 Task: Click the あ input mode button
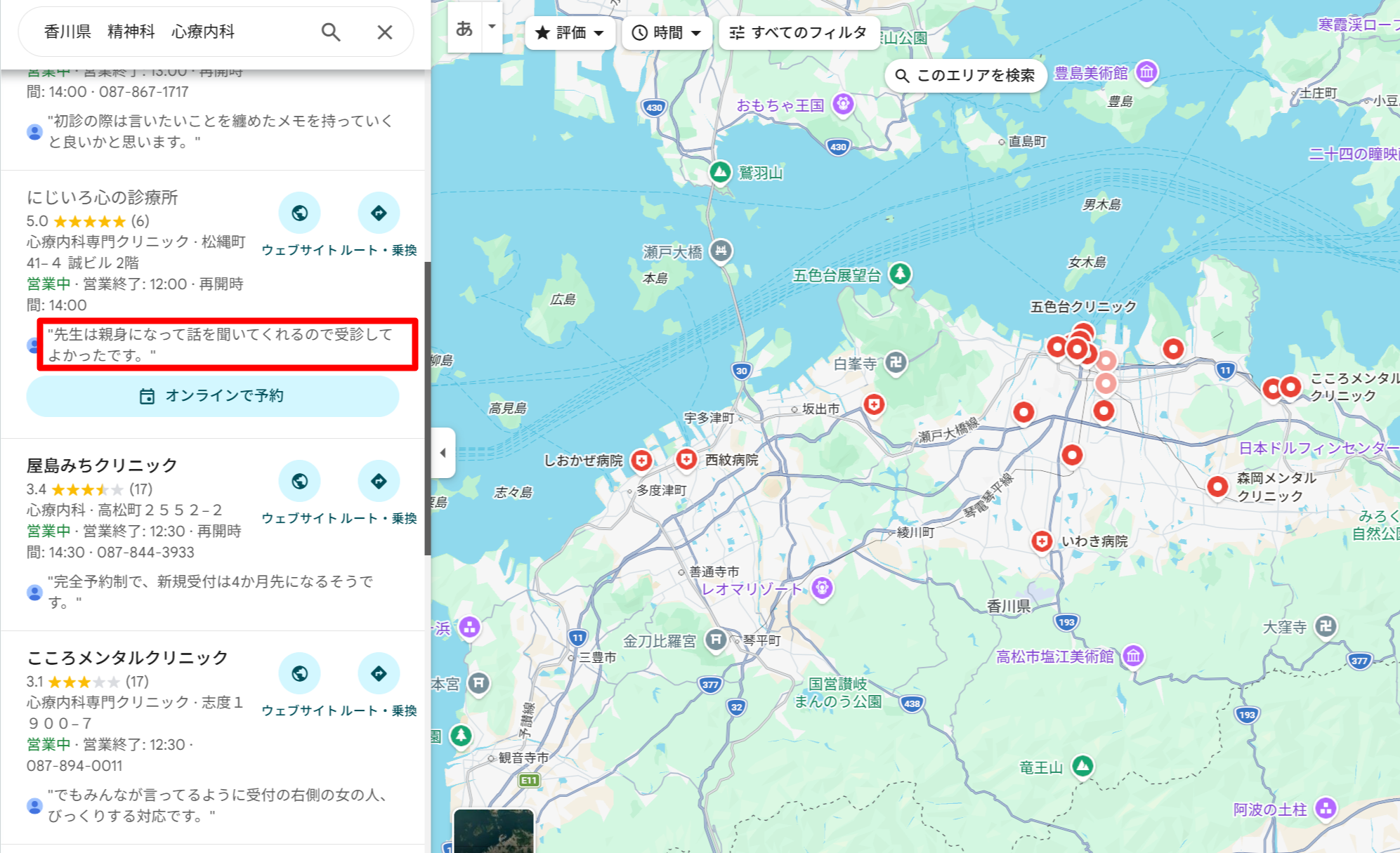464,28
